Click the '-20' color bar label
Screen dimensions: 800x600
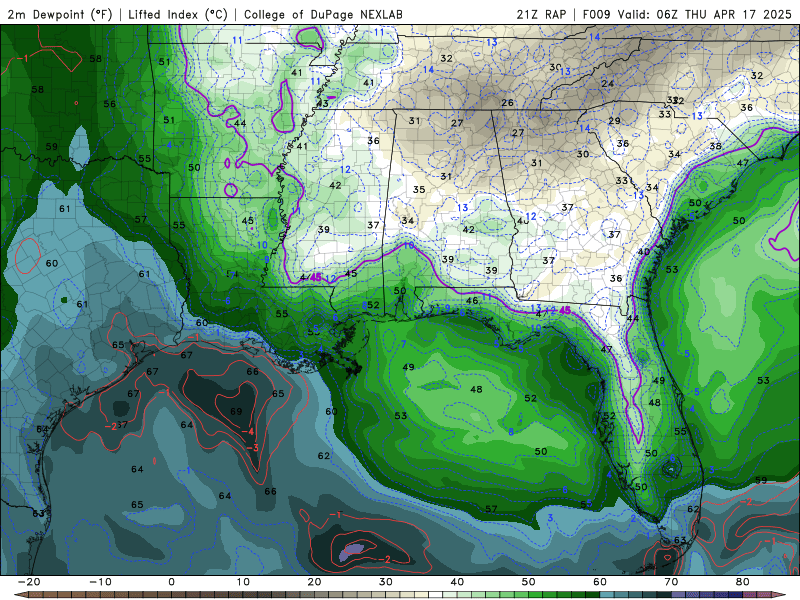(x=29, y=582)
